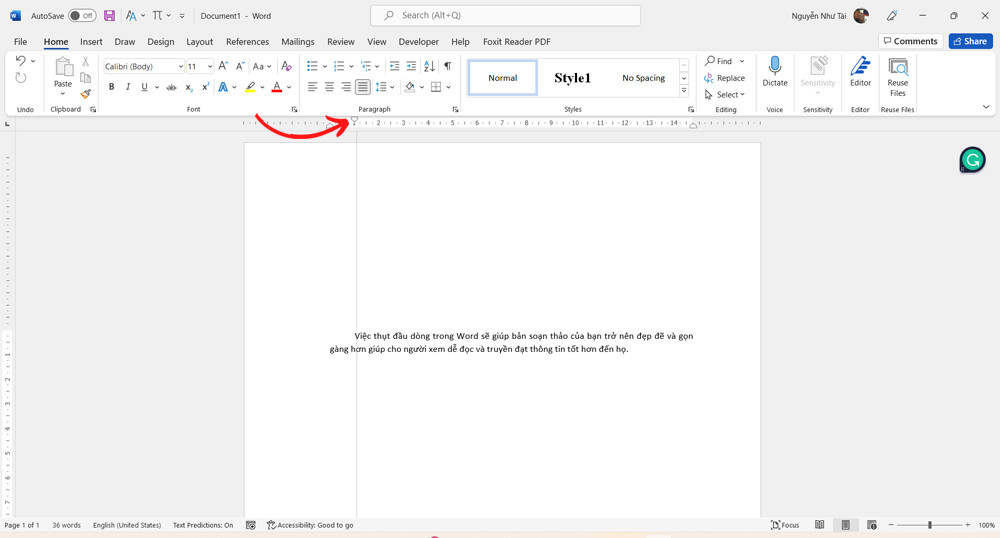Open the Calibri font name dropdown
This screenshot has height=538, width=1000.
pyautogui.click(x=180, y=67)
